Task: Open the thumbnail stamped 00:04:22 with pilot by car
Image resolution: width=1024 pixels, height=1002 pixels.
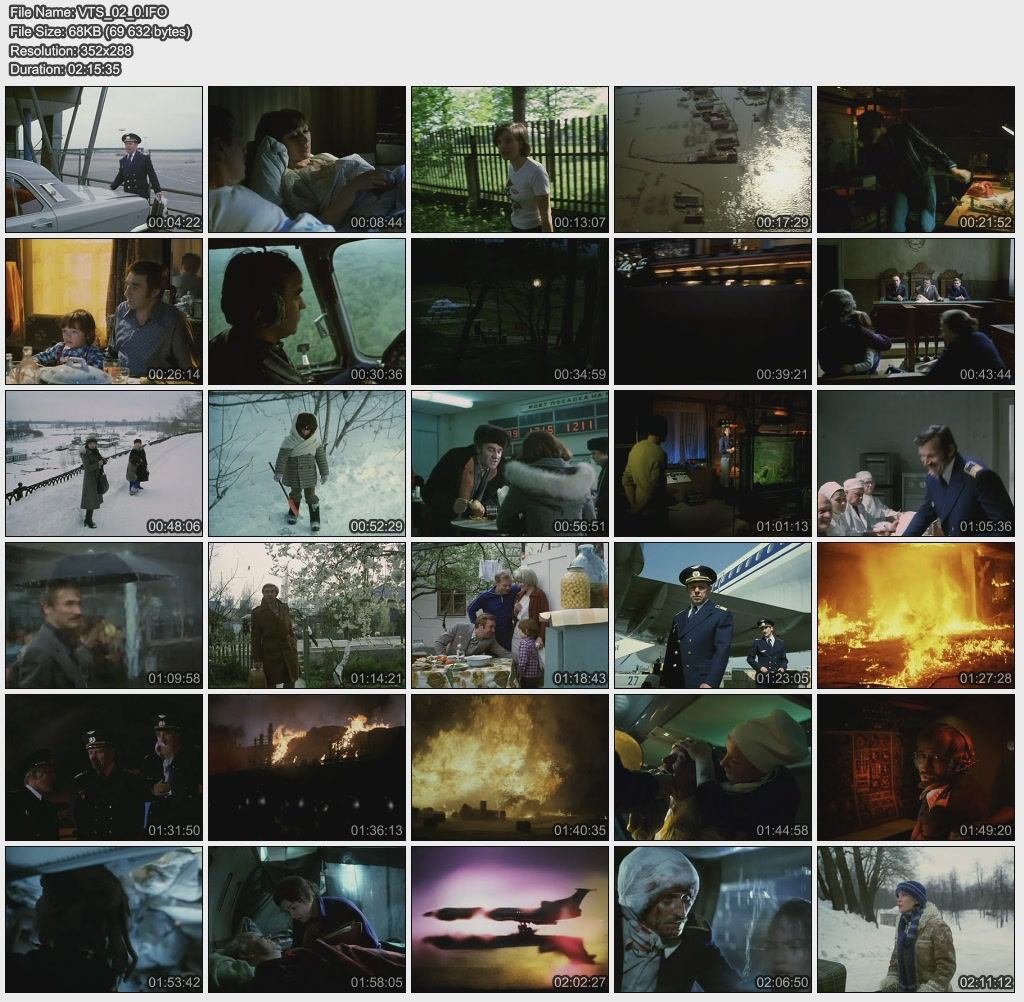Action: click(x=104, y=159)
